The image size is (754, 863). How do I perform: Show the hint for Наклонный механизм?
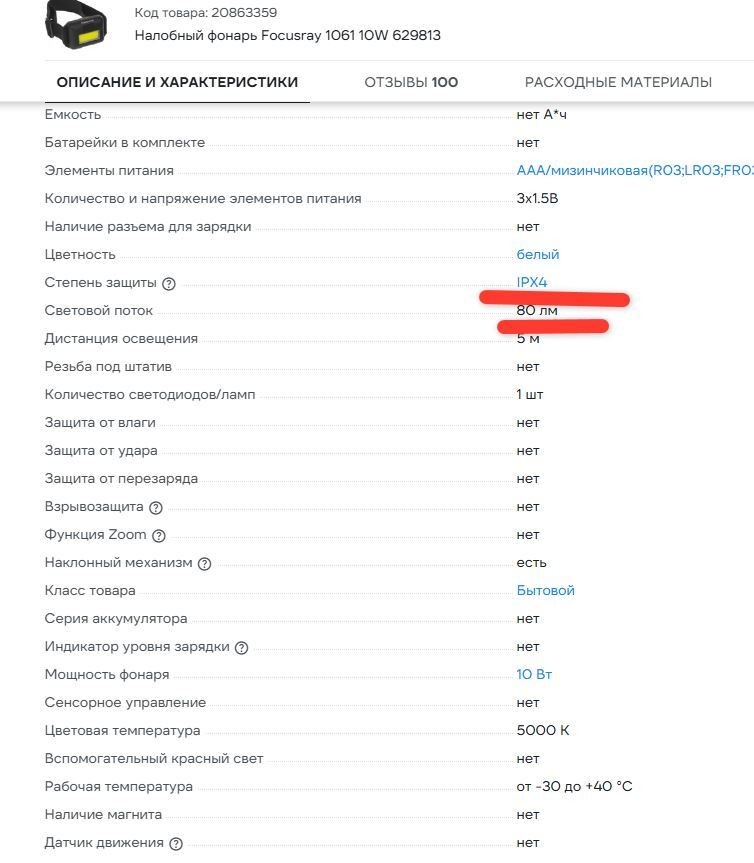(205, 564)
